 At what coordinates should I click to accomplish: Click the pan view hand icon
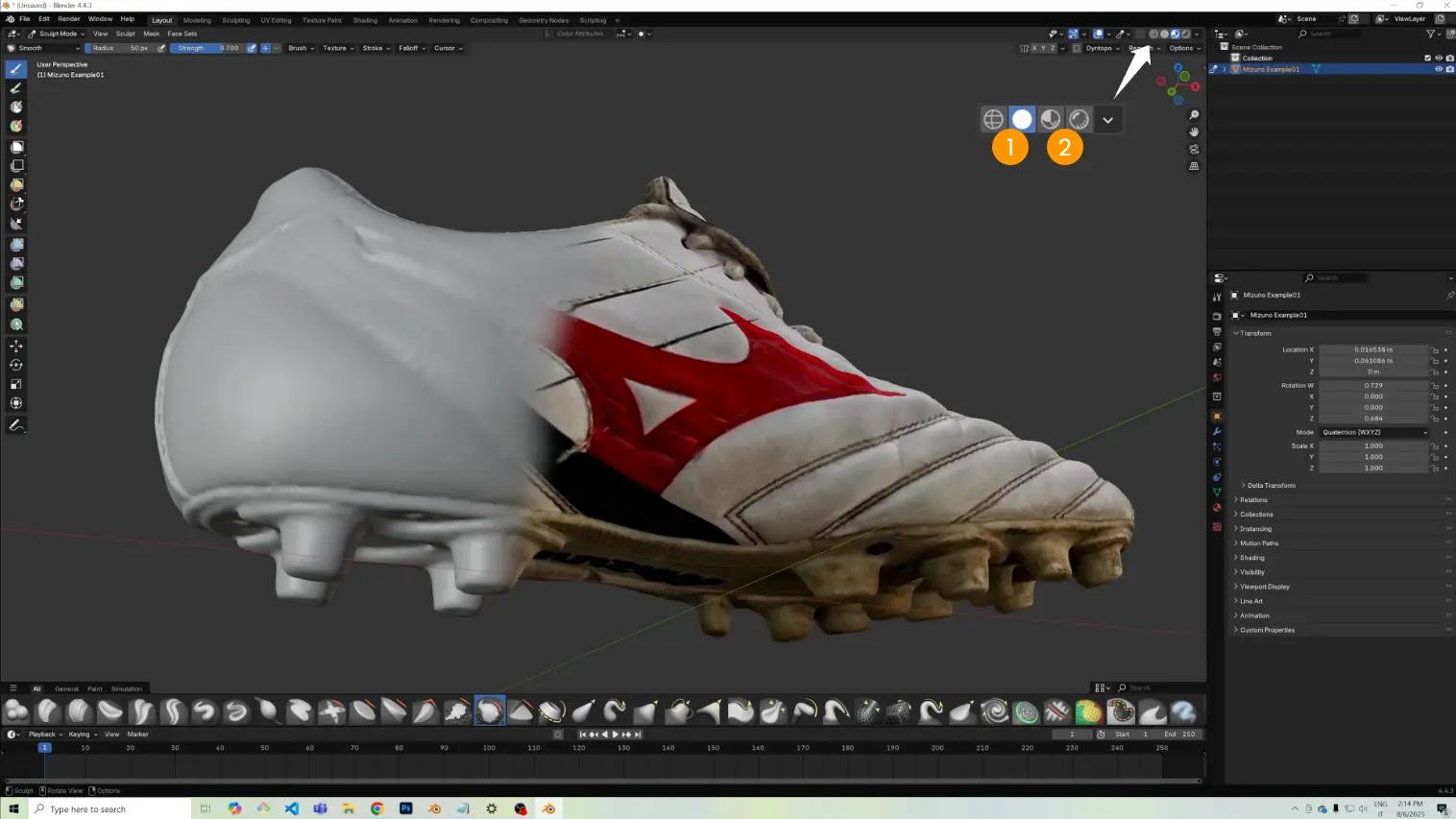pyautogui.click(x=1194, y=132)
